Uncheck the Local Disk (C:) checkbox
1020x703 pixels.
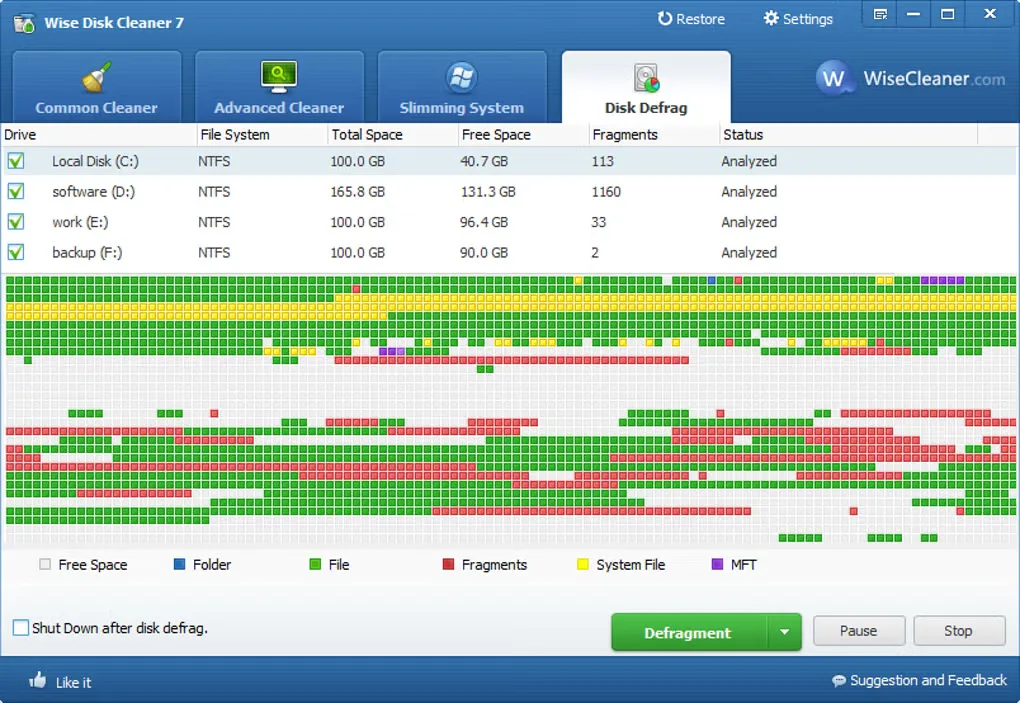[x=16, y=161]
